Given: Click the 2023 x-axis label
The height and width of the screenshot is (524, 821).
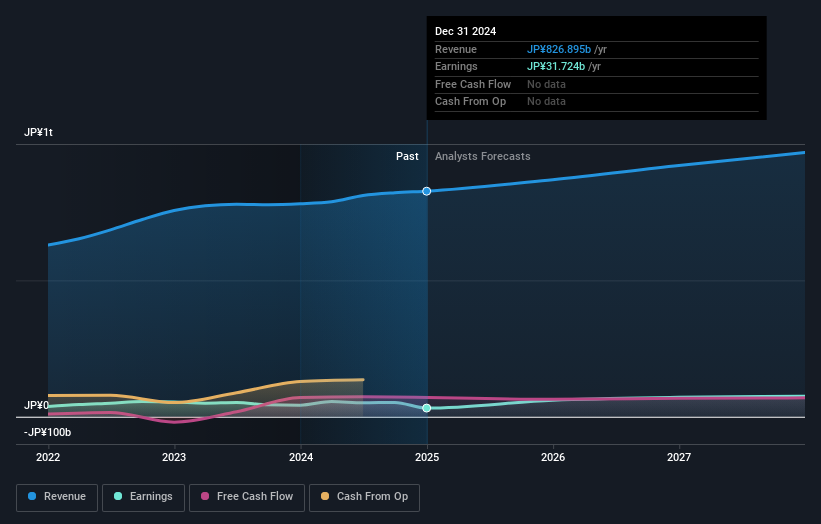Looking at the screenshot, I should point(174,458).
